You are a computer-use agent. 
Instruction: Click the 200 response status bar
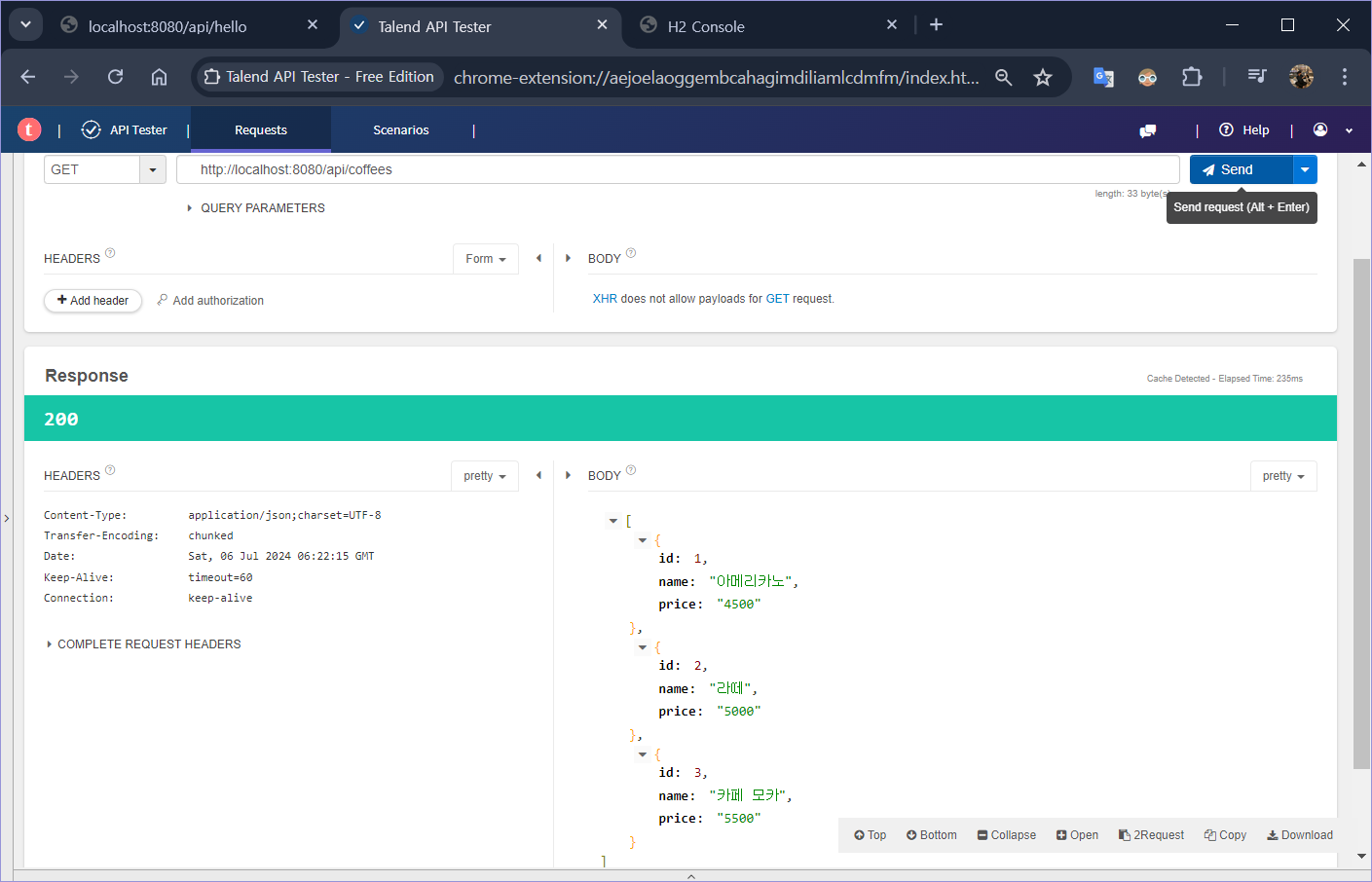(x=681, y=419)
